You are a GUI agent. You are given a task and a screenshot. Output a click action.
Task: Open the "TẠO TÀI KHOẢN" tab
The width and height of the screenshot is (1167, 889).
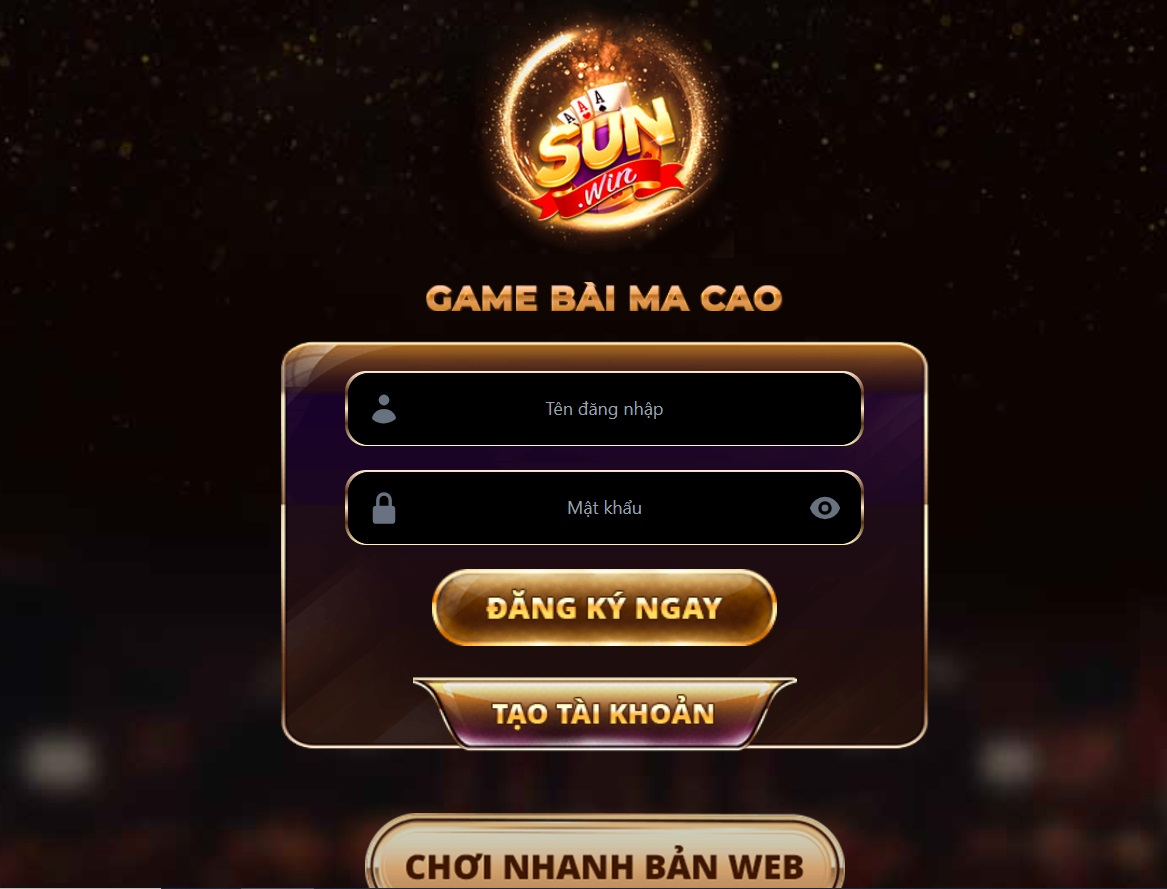(x=604, y=713)
